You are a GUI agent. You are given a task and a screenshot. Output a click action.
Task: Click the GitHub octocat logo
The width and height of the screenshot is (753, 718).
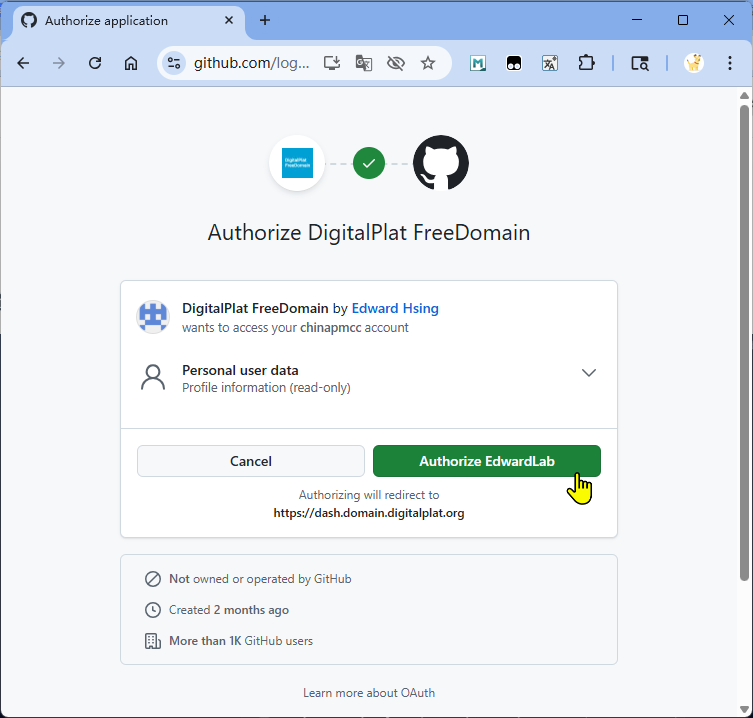(441, 162)
